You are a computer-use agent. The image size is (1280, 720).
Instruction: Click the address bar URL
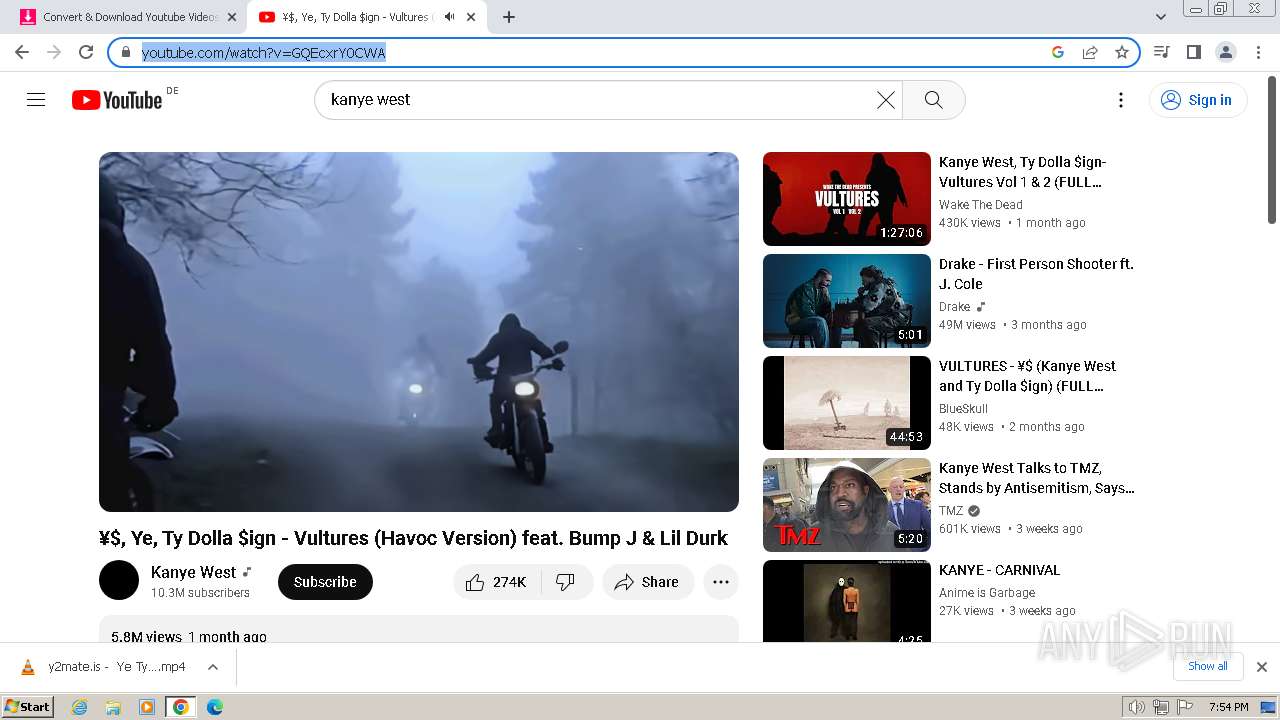[x=263, y=52]
